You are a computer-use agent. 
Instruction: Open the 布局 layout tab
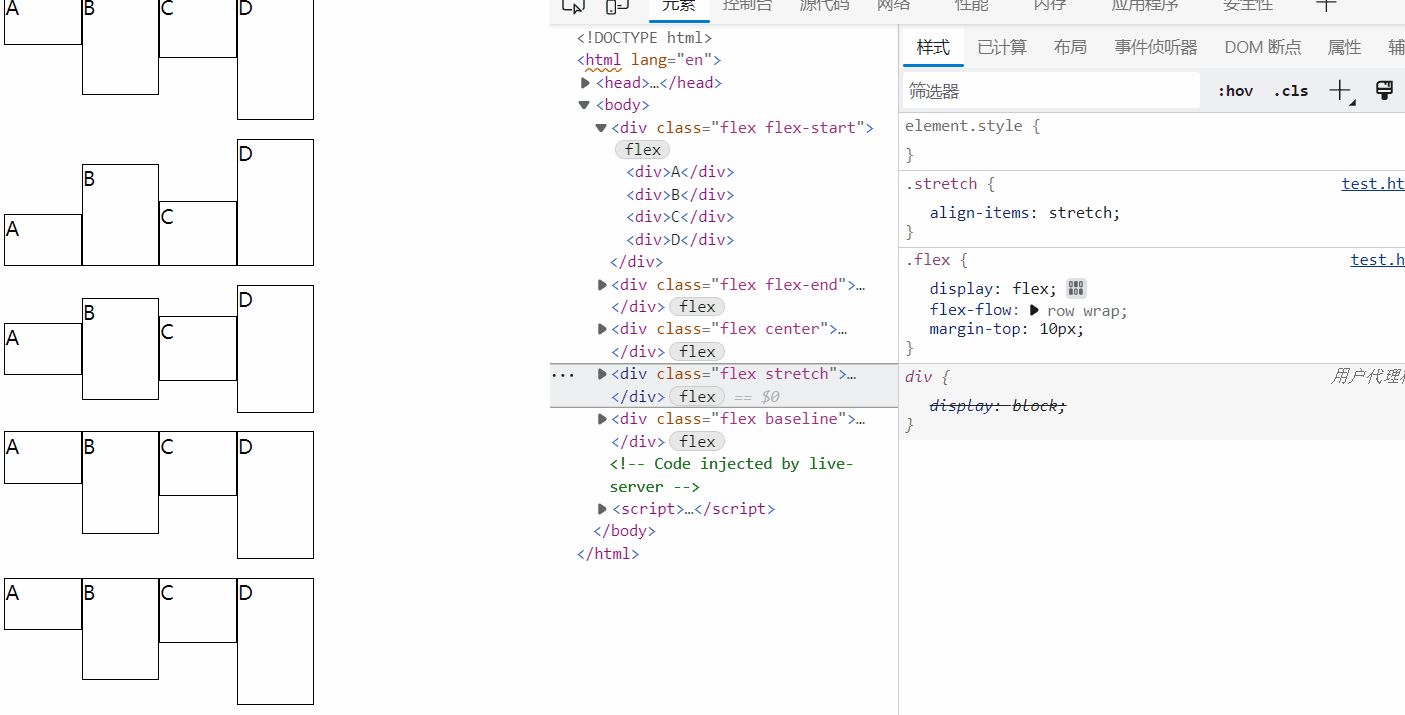(x=1070, y=47)
